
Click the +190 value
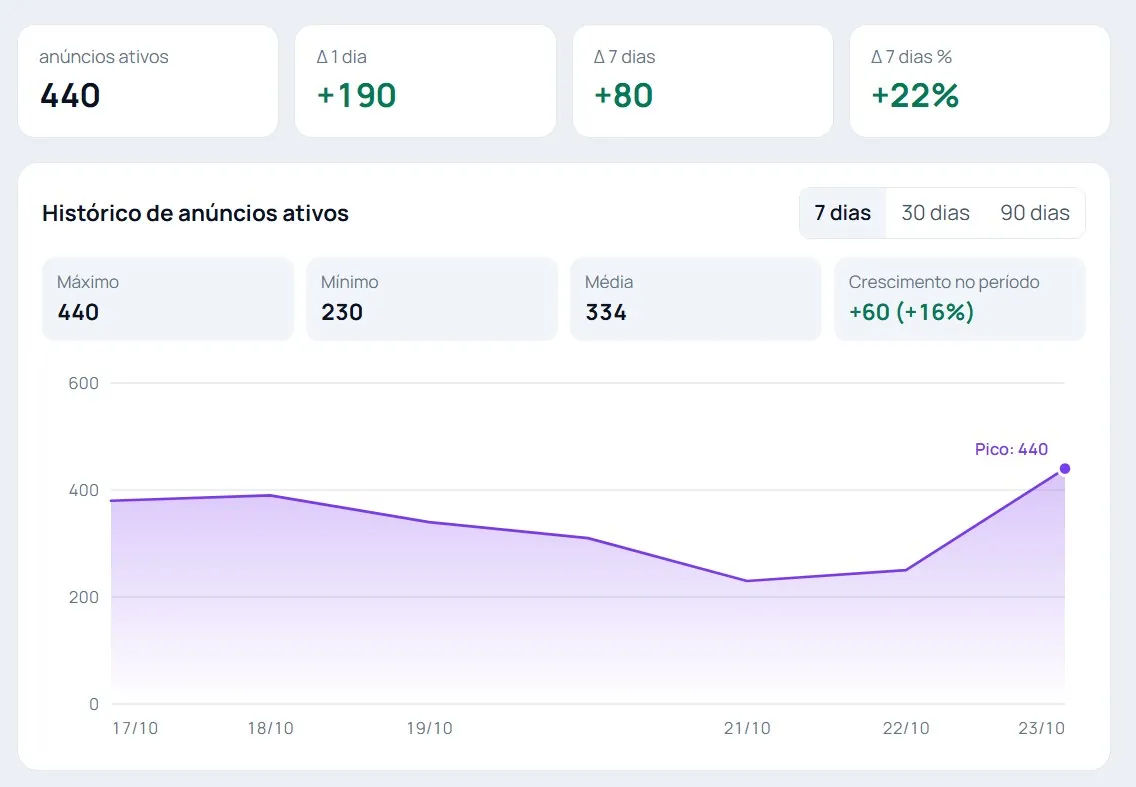356,96
